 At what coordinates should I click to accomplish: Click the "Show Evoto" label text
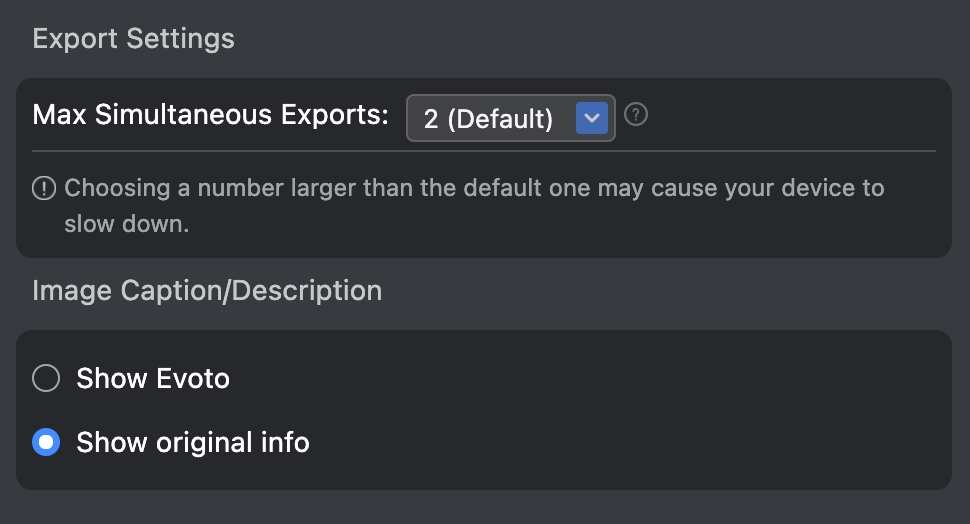tap(153, 378)
